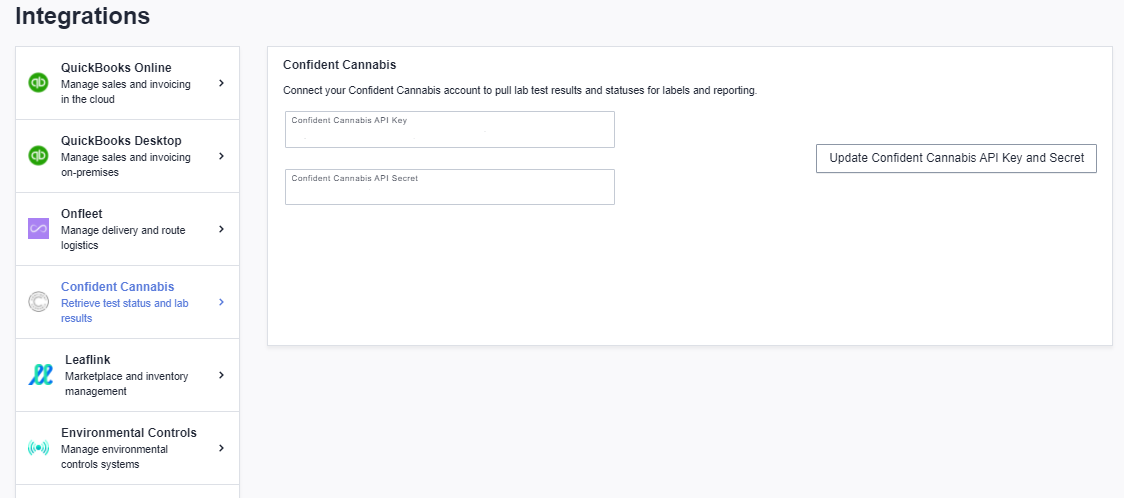Open Environmental Controls via chevron arrow
Viewport: 1124px width, 498px height.
point(222,448)
